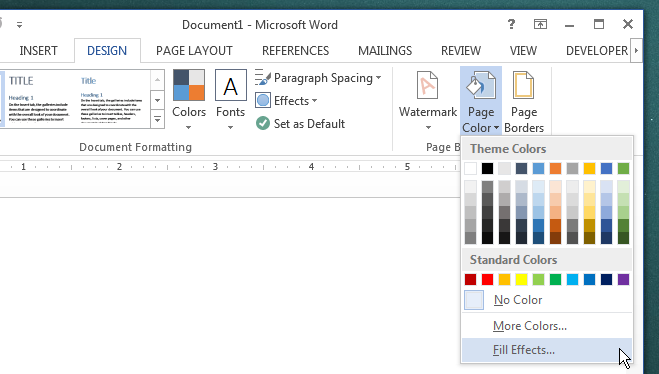Show more ribbon tabs after DEVELOPER
Image resolution: width=659 pixels, height=374 pixels.
[x=636, y=50]
